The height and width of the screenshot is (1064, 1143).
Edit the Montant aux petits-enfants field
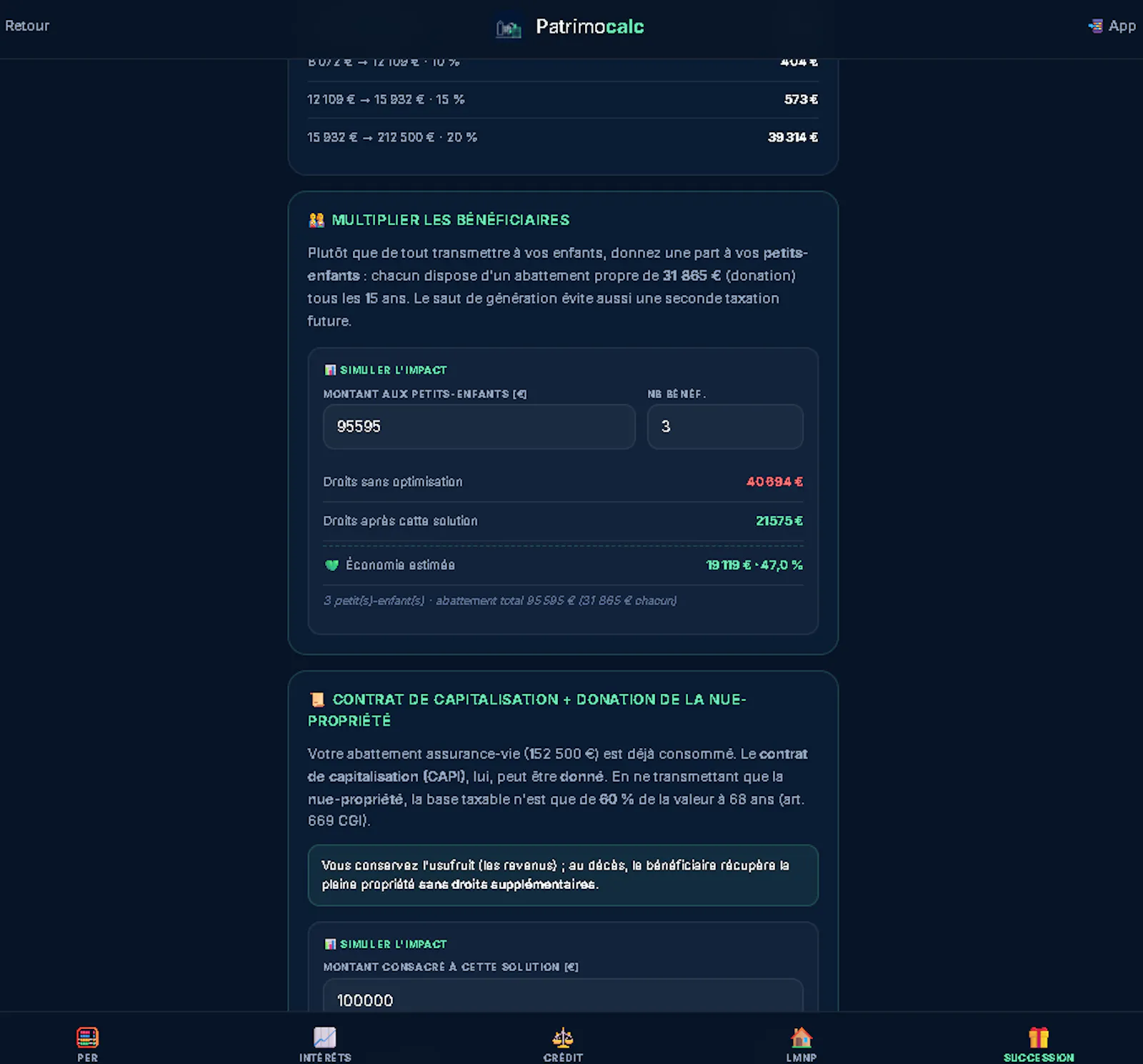pyautogui.click(x=479, y=427)
